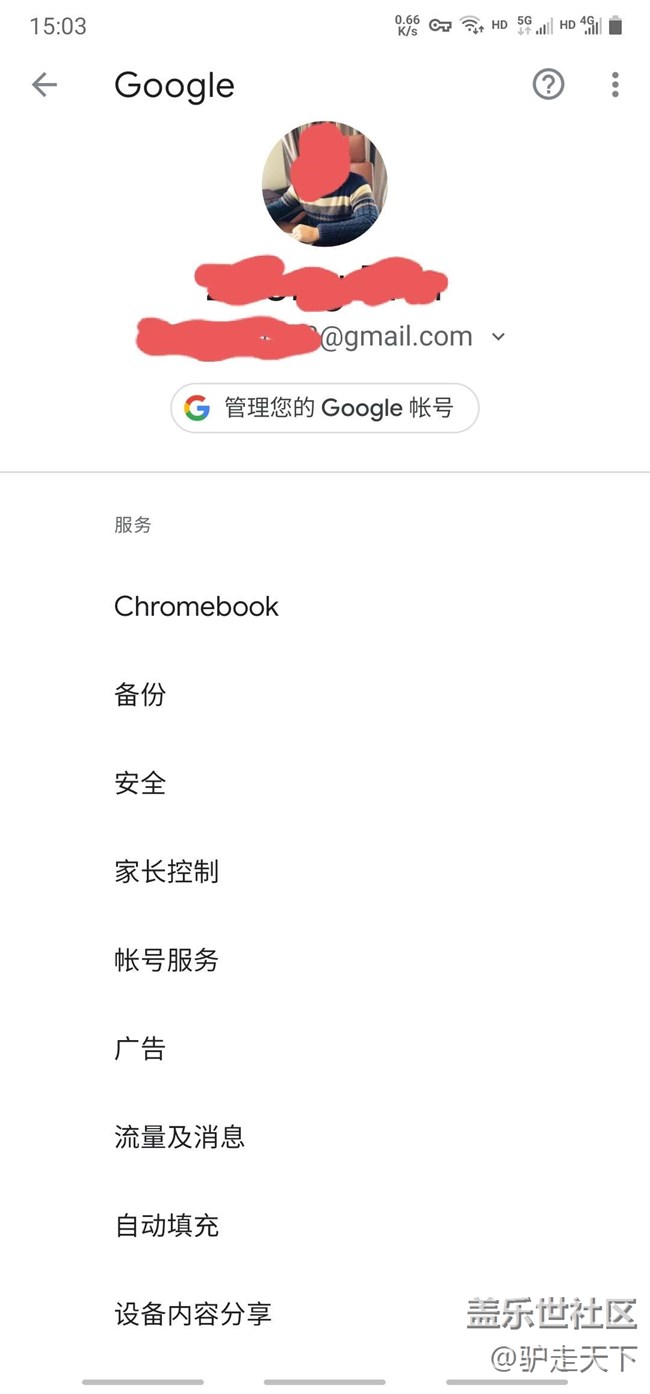Tap the profile avatar picture
The image size is (650, 1394).
coord(324,184)
